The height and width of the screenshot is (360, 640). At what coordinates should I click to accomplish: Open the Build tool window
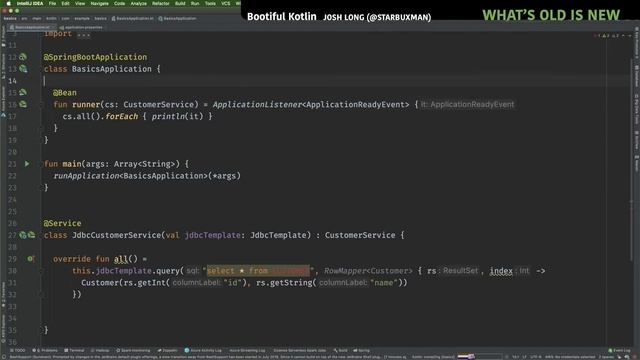click(340, 350)
